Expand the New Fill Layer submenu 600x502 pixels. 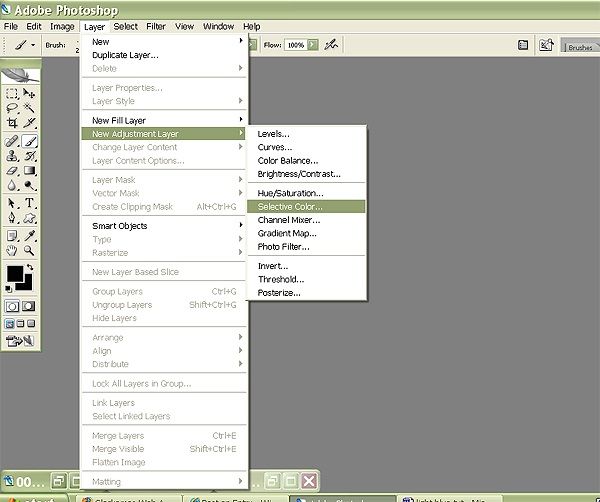tap(164, 121)
